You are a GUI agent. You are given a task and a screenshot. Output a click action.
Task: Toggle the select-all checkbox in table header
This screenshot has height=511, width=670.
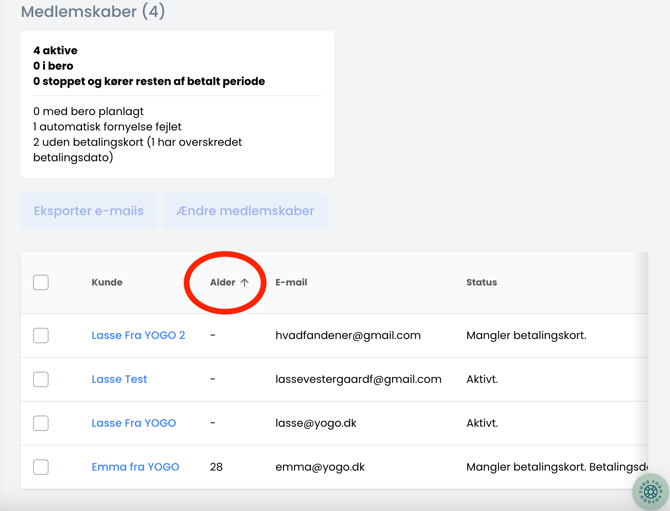tap(41, 283)
